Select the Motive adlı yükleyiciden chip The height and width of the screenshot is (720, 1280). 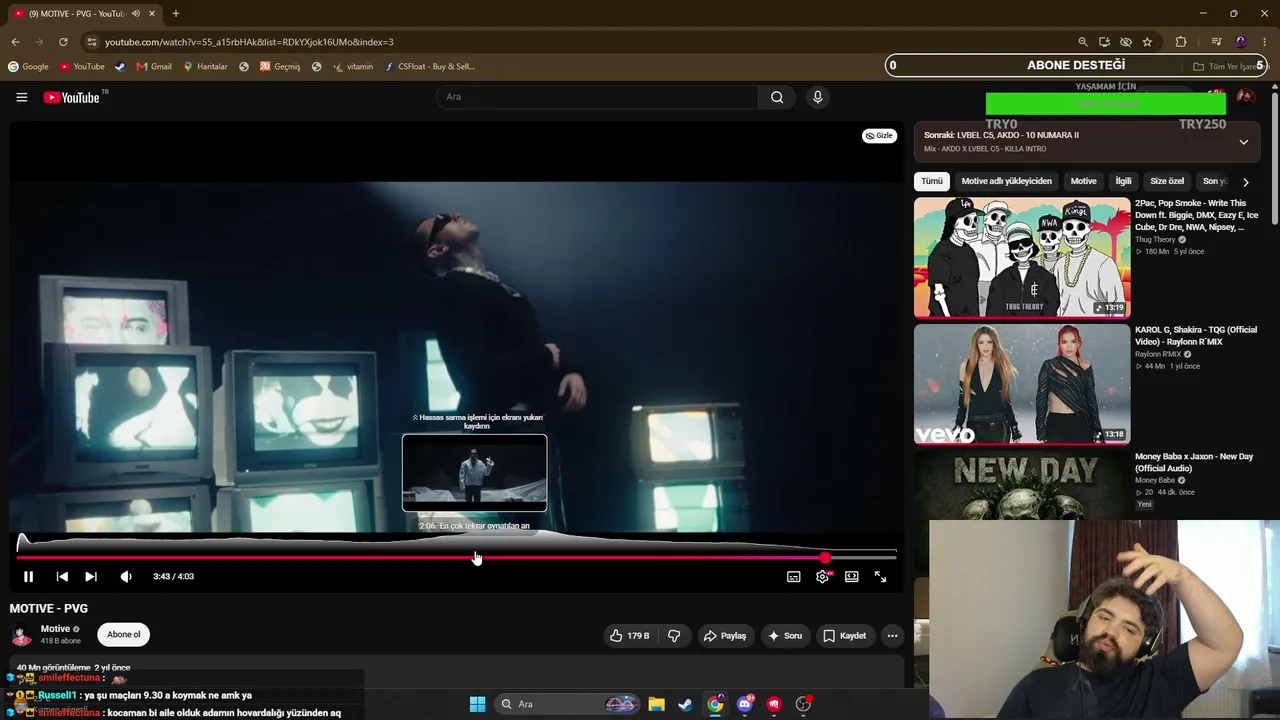(x=1006, y=181)
